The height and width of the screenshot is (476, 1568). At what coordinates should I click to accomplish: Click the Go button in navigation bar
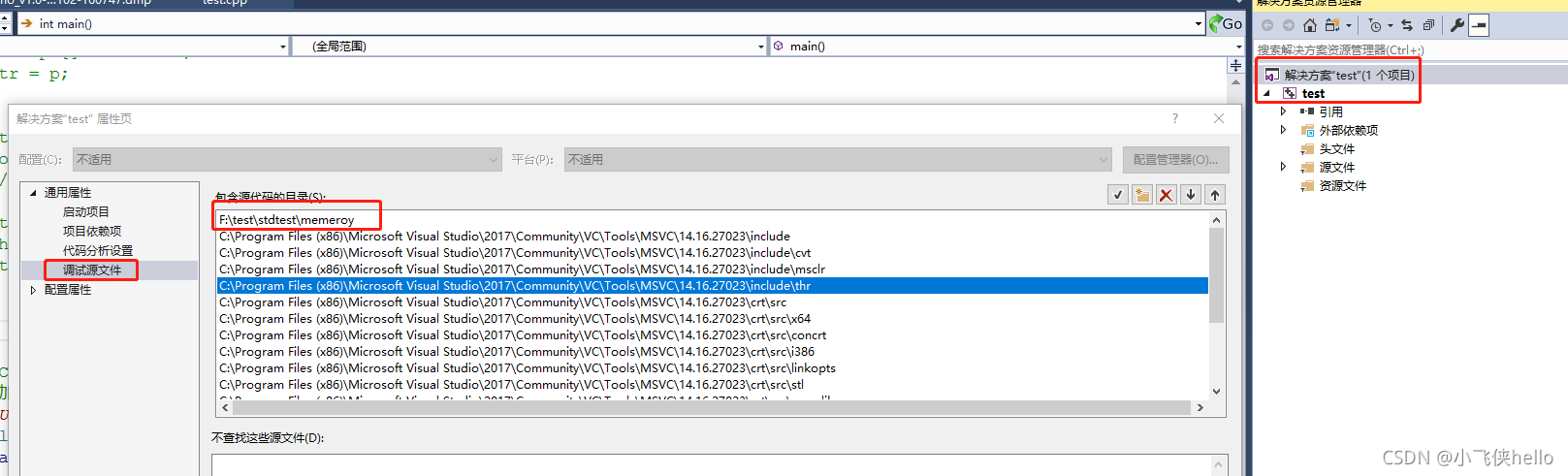(1226, 24)
